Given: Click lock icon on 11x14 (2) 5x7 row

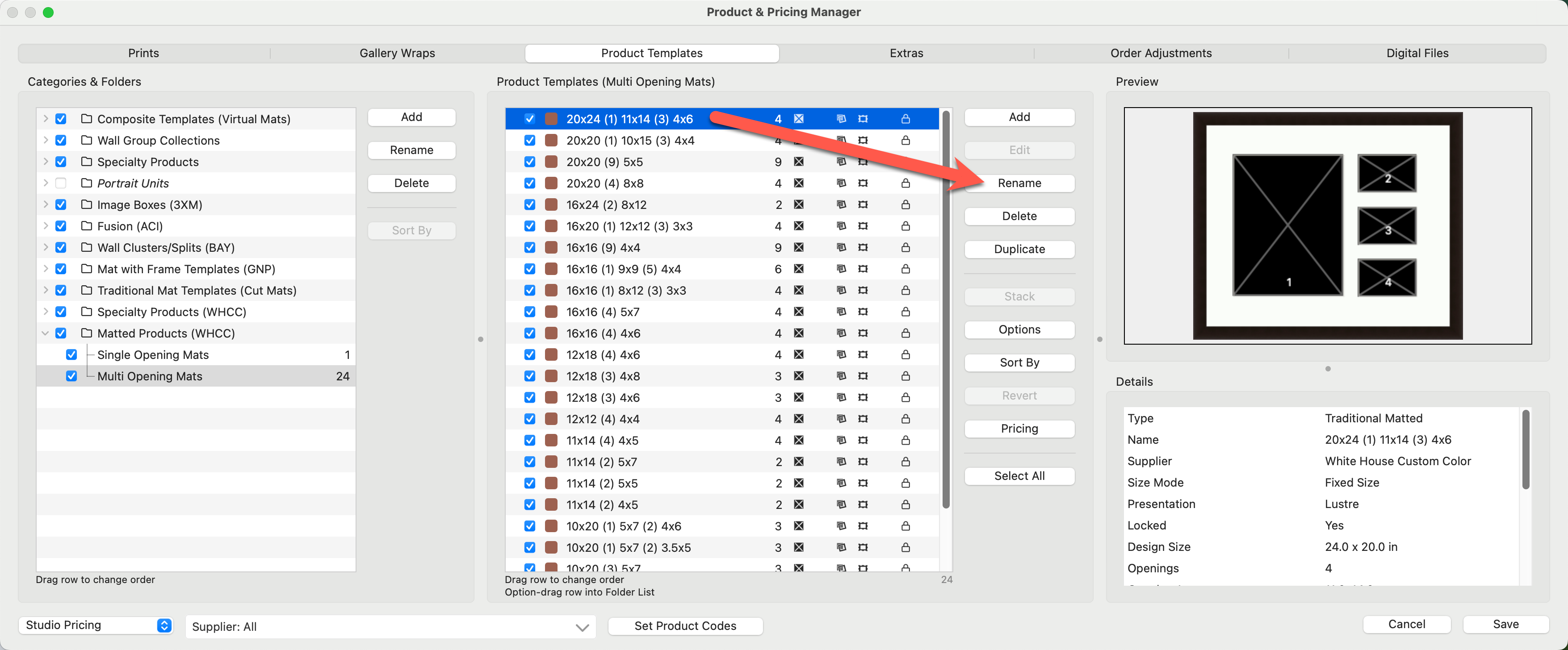Looking at the screenshot, I should click(x=905, y=462).
